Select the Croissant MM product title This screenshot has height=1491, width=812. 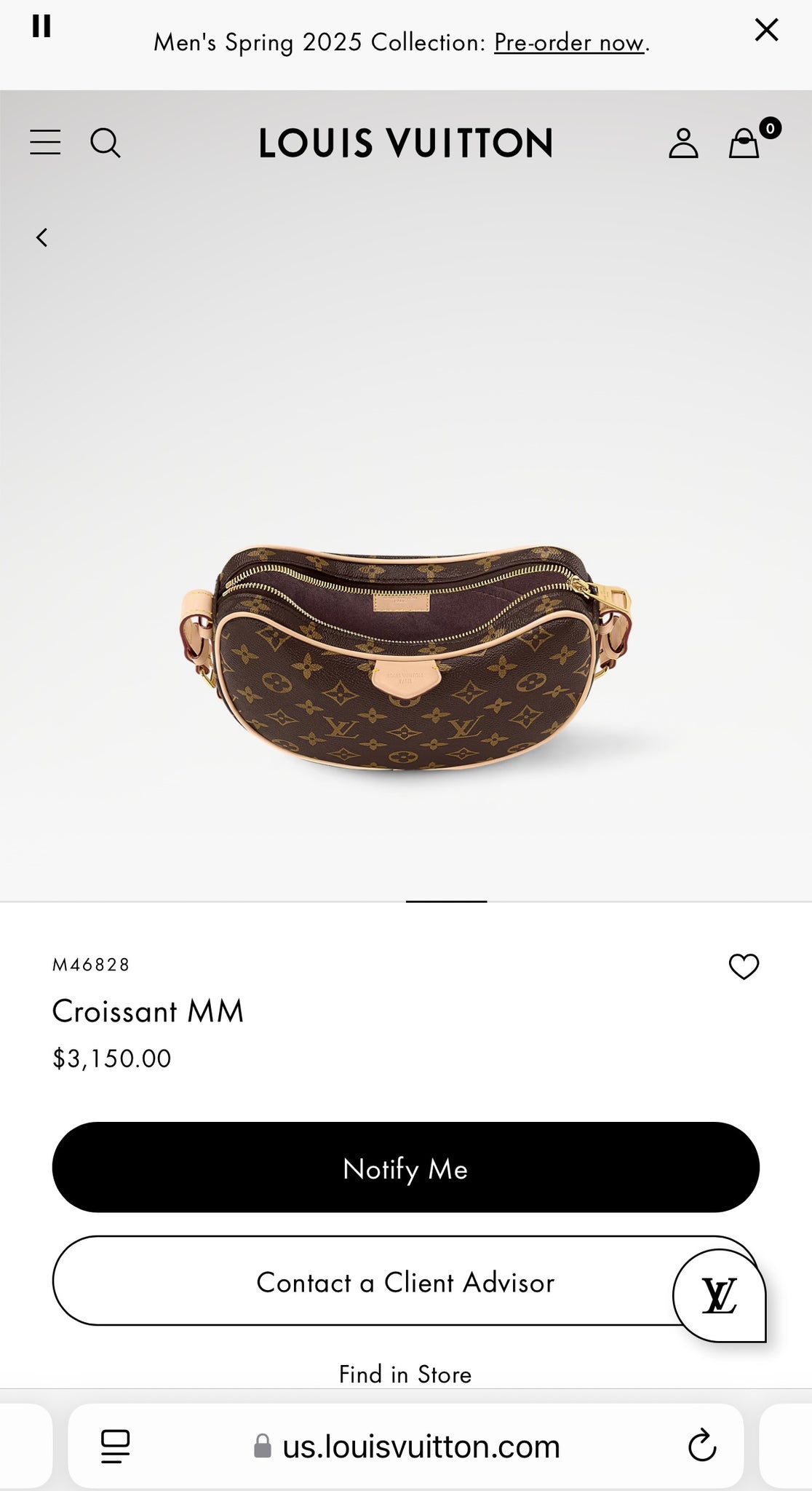pos(148,1011)
